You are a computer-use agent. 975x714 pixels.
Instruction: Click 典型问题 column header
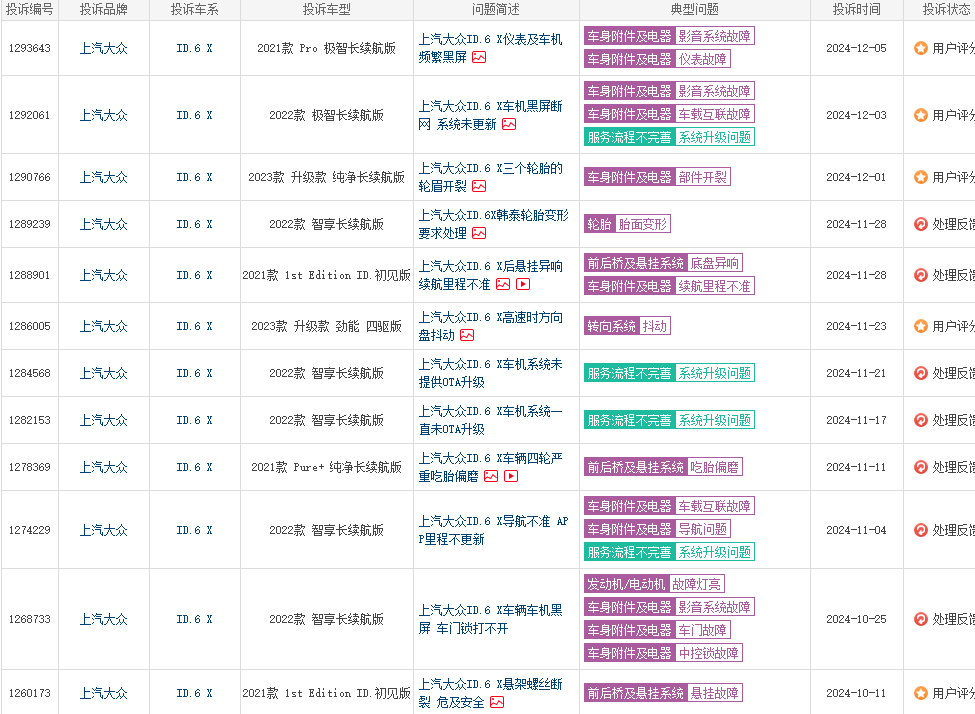tap(695, 9)
